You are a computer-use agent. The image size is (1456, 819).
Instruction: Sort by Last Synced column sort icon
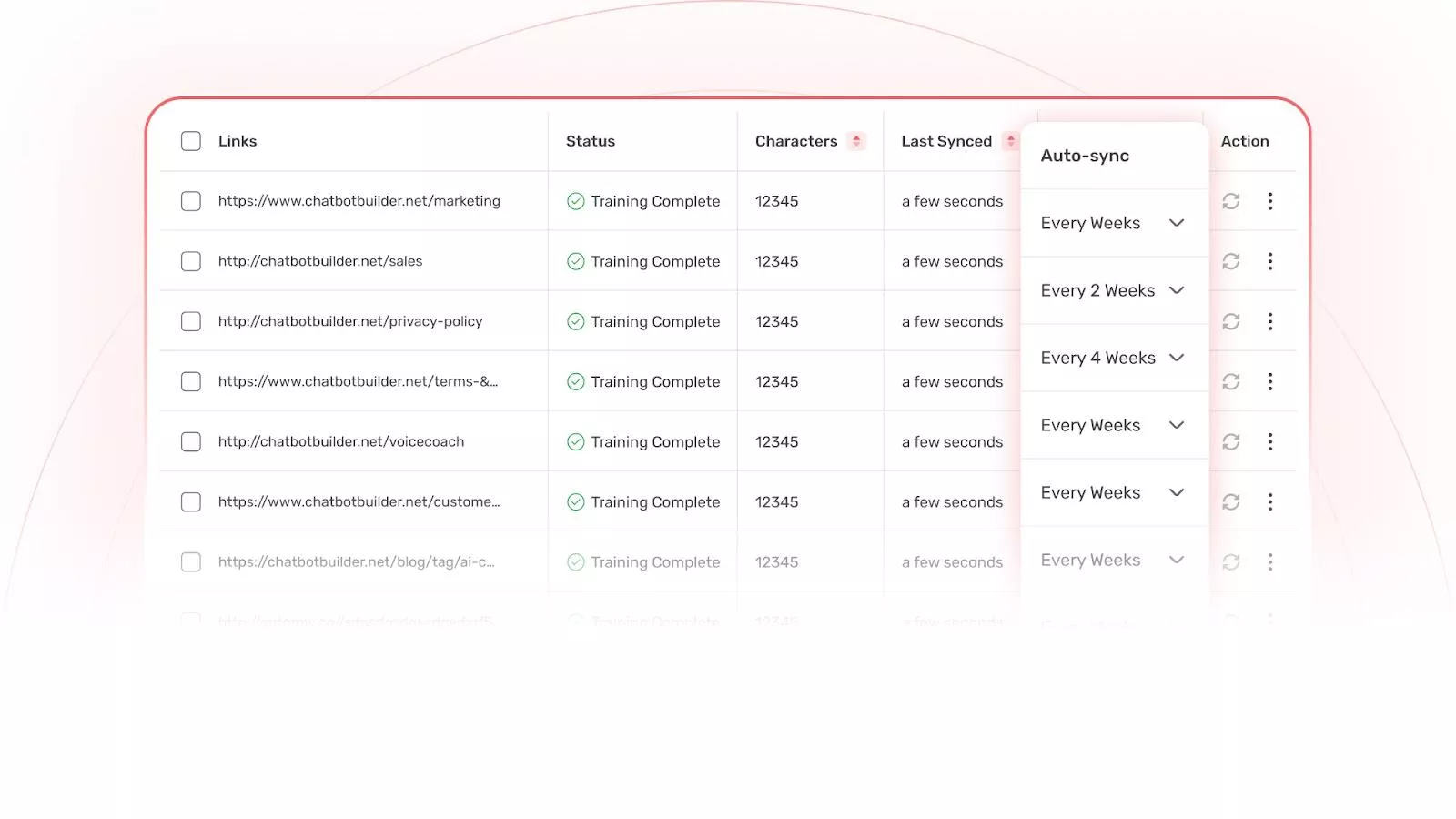[x=1010, y=141]
